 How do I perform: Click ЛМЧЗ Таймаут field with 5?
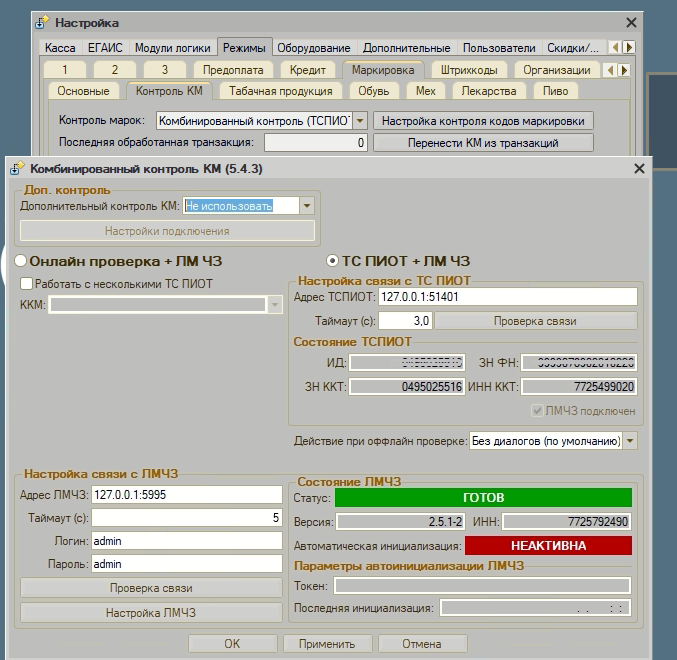point(187,518)
